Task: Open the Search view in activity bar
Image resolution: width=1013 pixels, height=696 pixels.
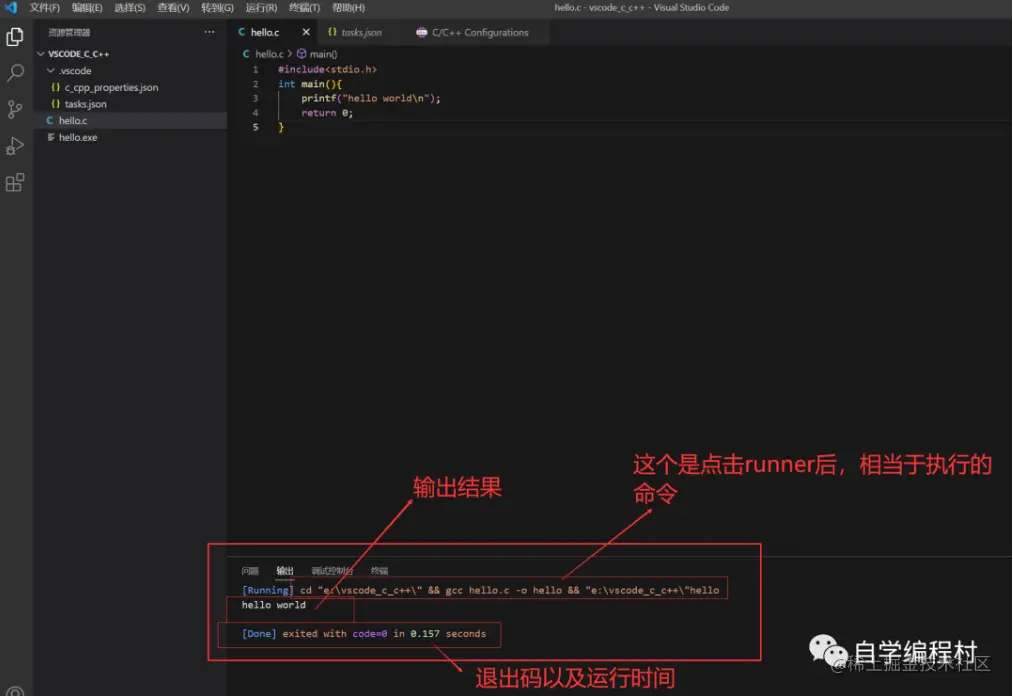Action: click(15, 72)
